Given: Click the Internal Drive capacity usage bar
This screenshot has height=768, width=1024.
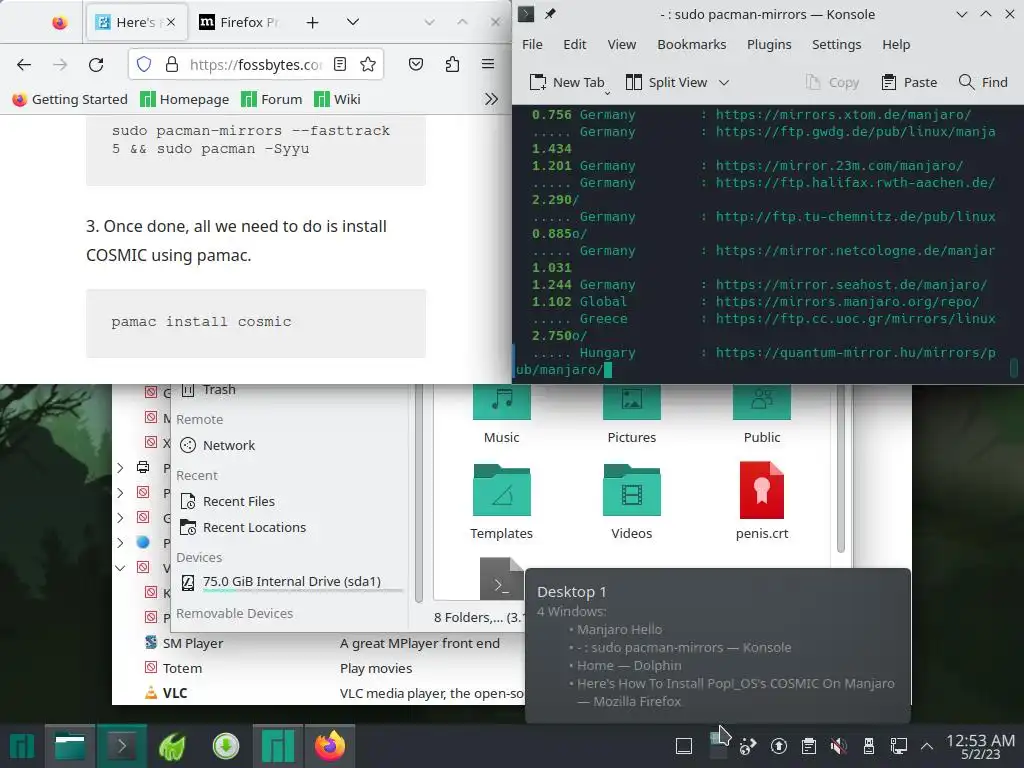Looking at the screenshot, I should point(303,590).
